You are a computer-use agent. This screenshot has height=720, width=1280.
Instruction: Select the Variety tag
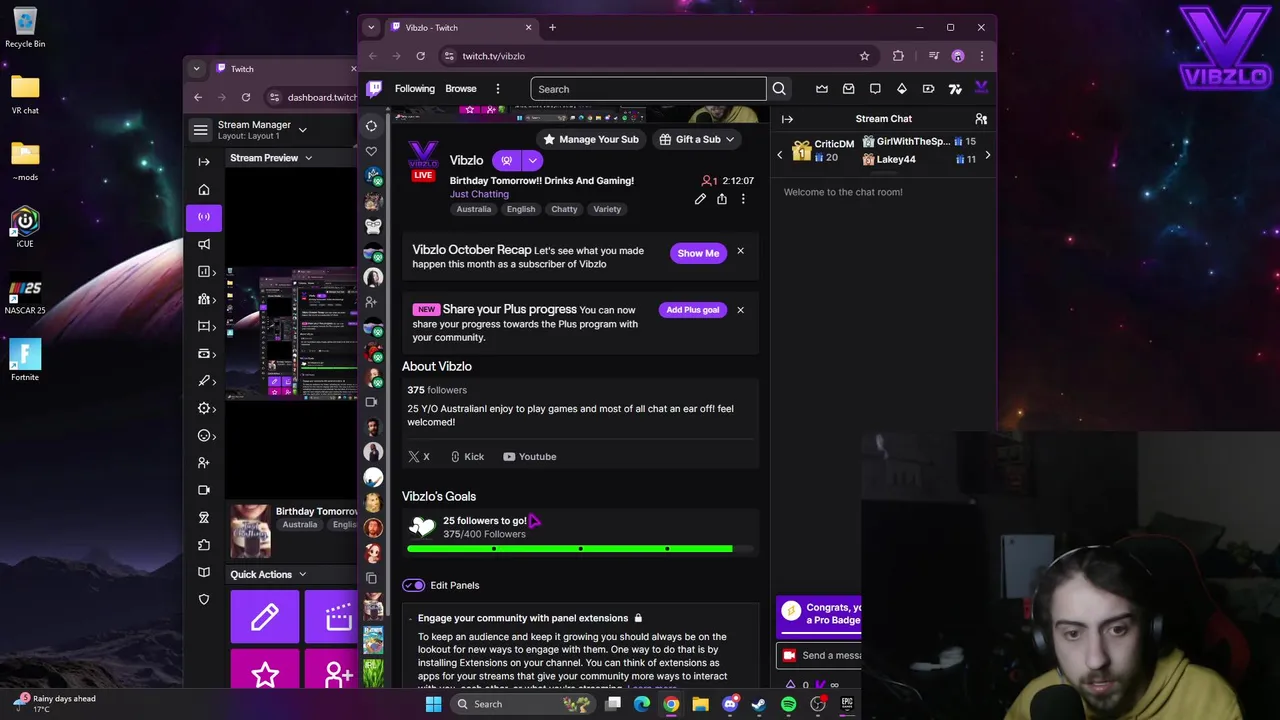(x=607, y=209)
